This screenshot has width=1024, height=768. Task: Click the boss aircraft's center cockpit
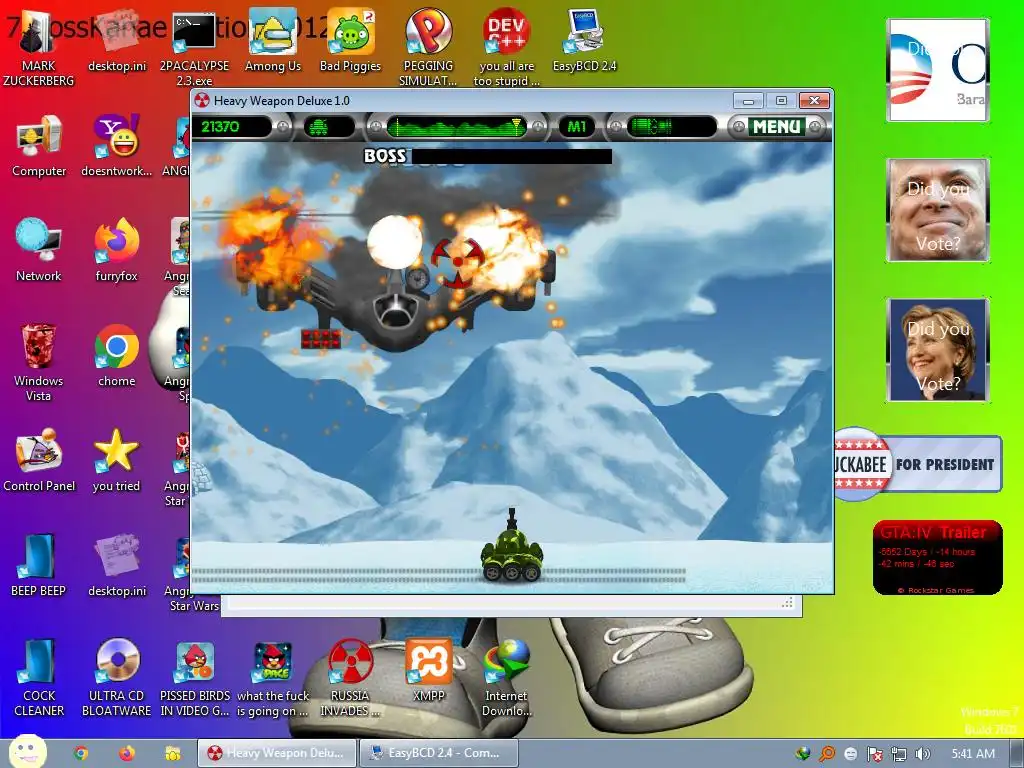pyautogui.click(x=394, y=311)
